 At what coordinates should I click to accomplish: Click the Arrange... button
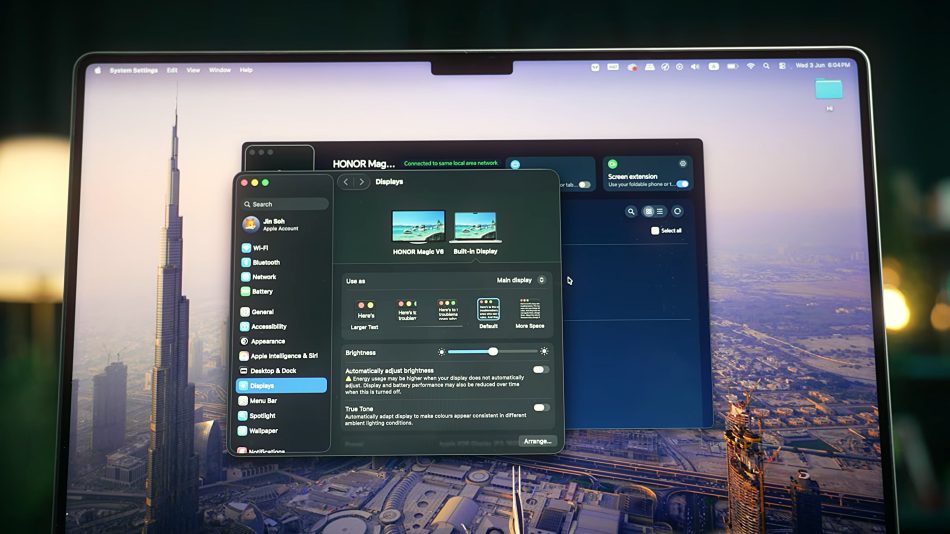tap(537, 441)
